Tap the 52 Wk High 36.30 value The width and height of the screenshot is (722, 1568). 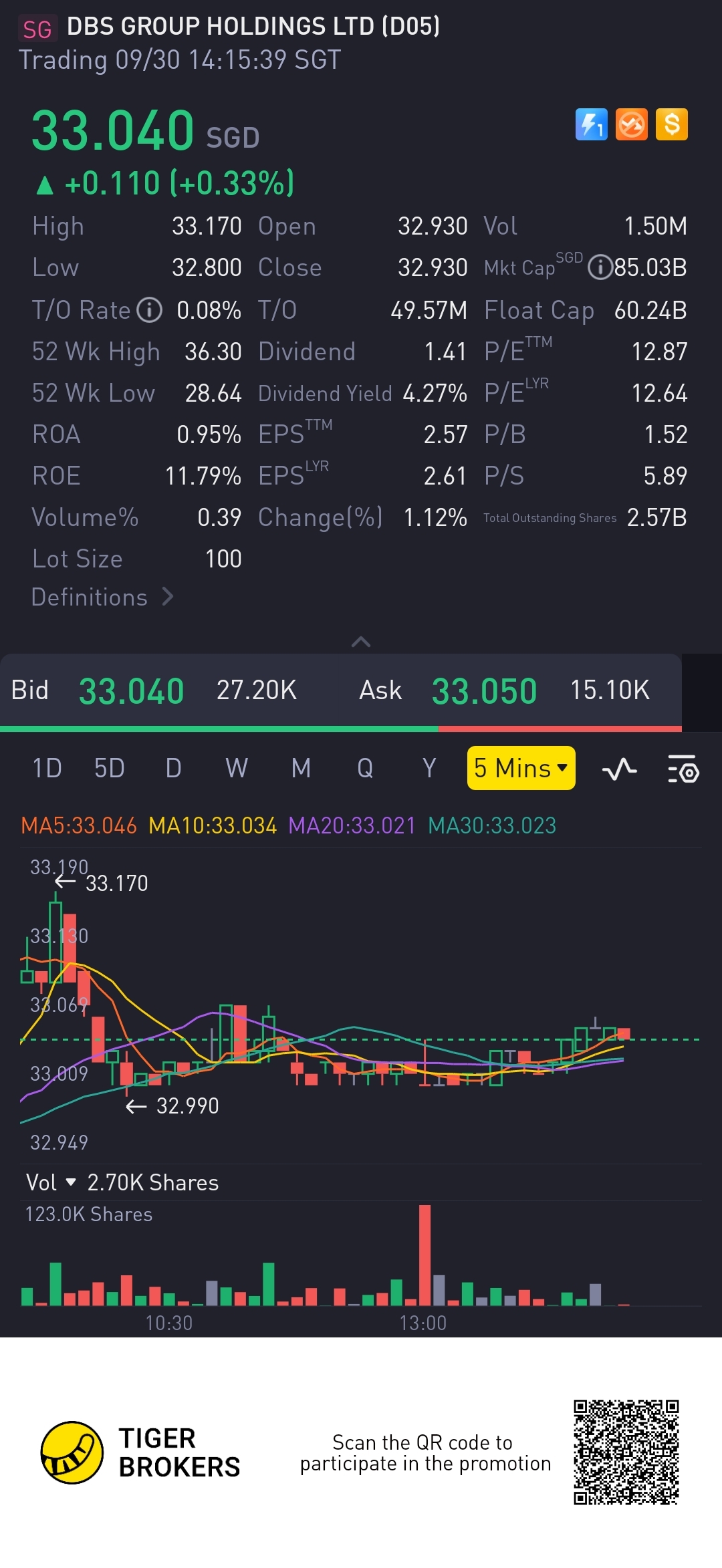pos(213,352)
